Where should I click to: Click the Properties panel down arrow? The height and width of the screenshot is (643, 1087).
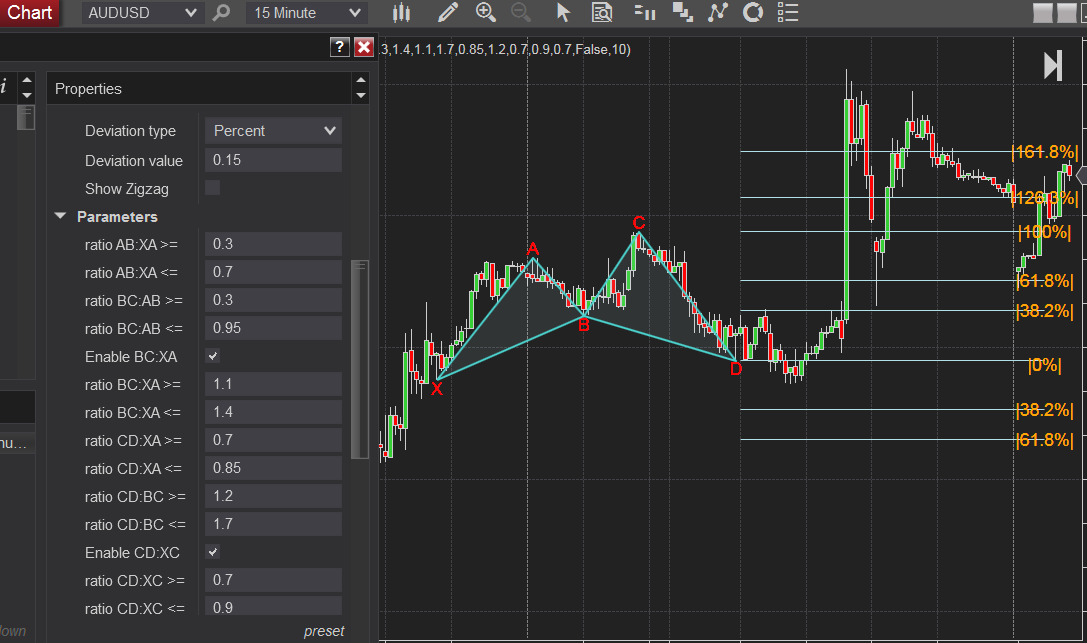[360, 96]
